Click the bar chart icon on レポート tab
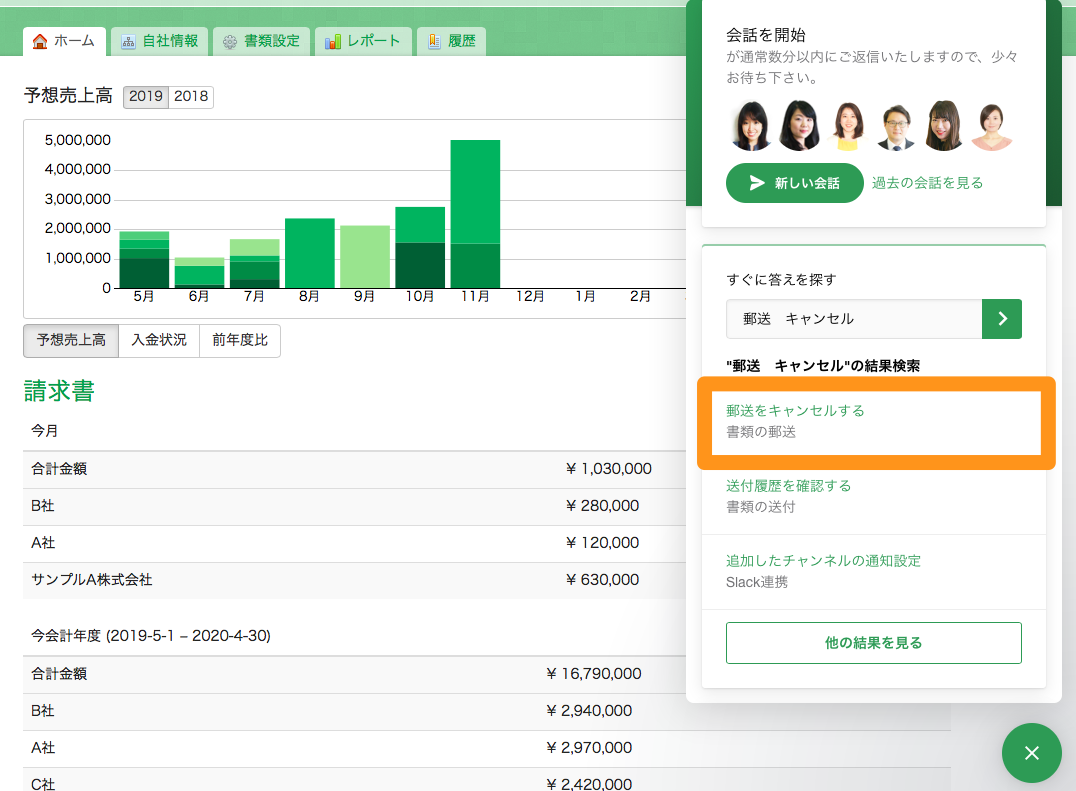Viewport: 1076px width, 791px height. tap(333, 41)
